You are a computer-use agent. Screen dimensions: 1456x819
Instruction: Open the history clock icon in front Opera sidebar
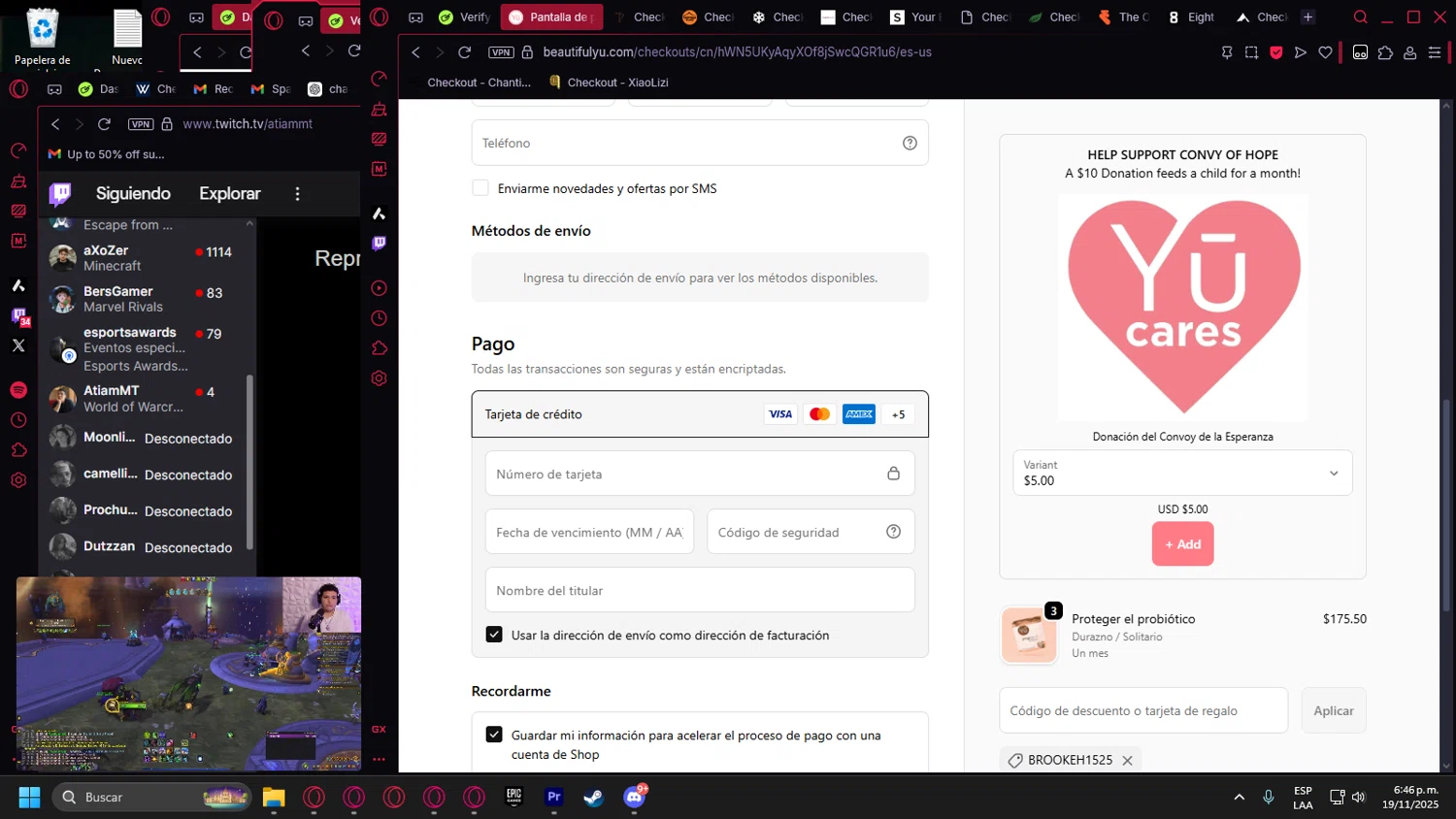[x=380, y=318]
